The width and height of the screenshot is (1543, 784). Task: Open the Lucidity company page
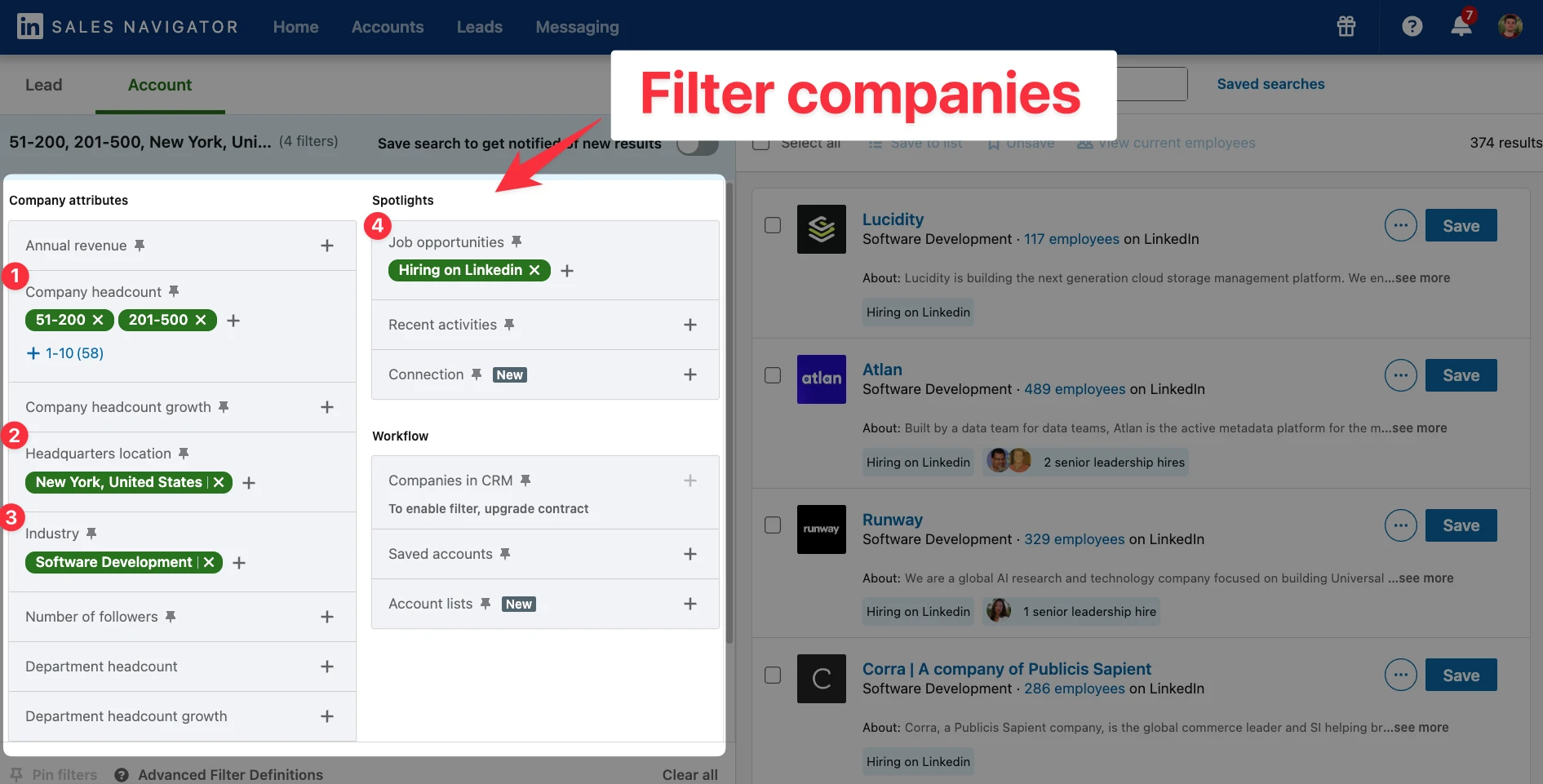click(x=893, y=219)
